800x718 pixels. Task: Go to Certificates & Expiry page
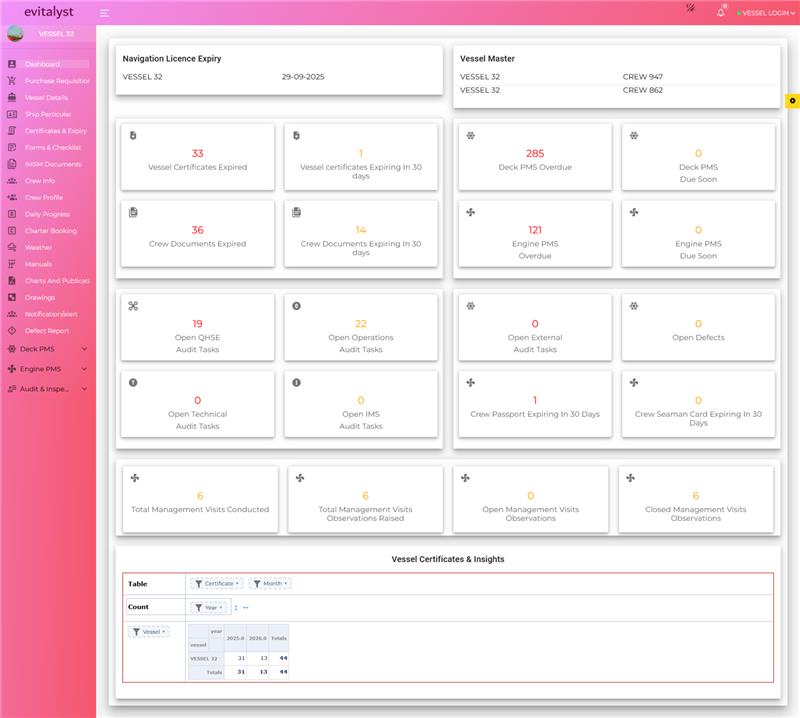click(x=55, y=131)
